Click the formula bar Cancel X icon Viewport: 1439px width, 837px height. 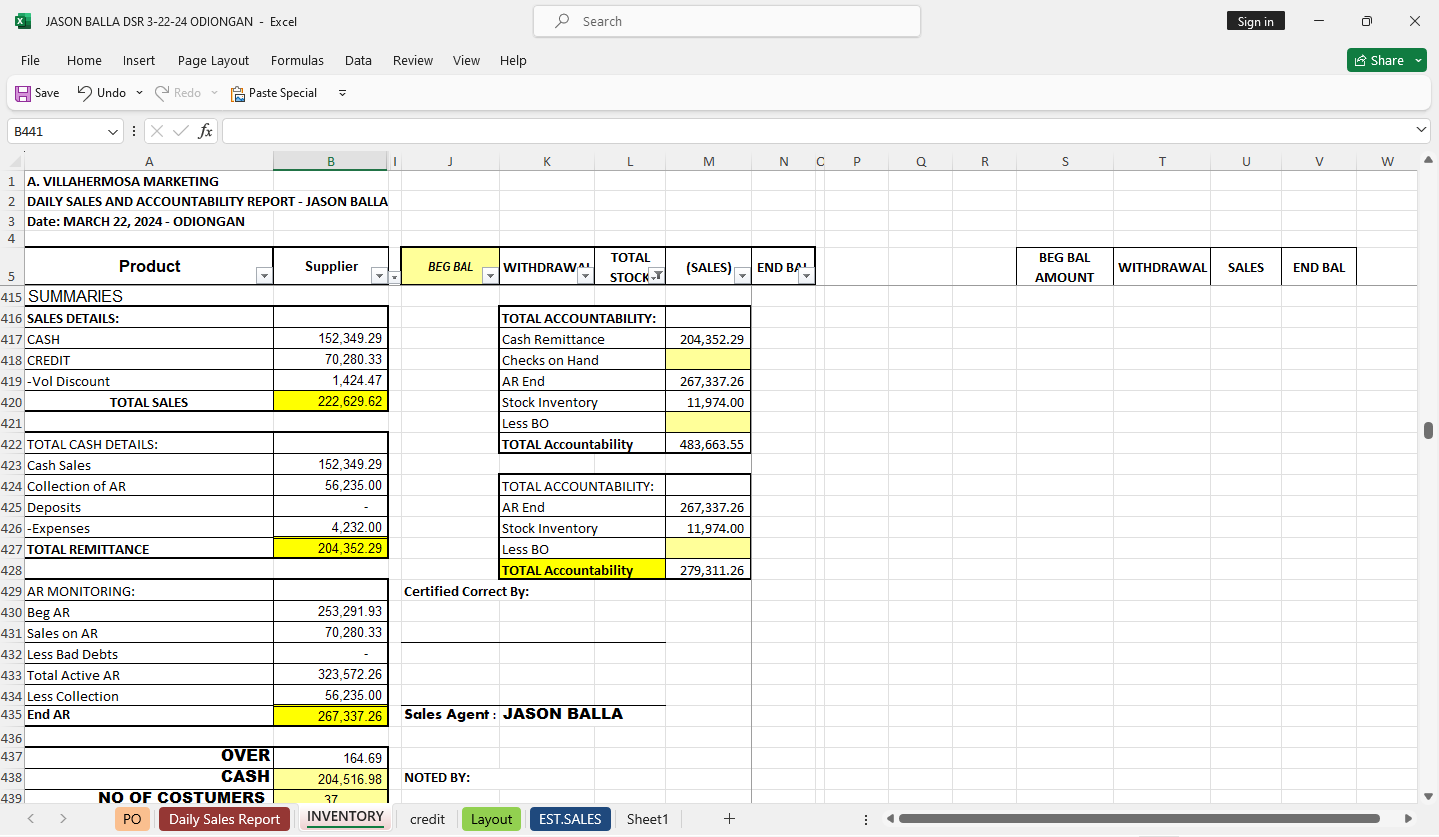158,131
